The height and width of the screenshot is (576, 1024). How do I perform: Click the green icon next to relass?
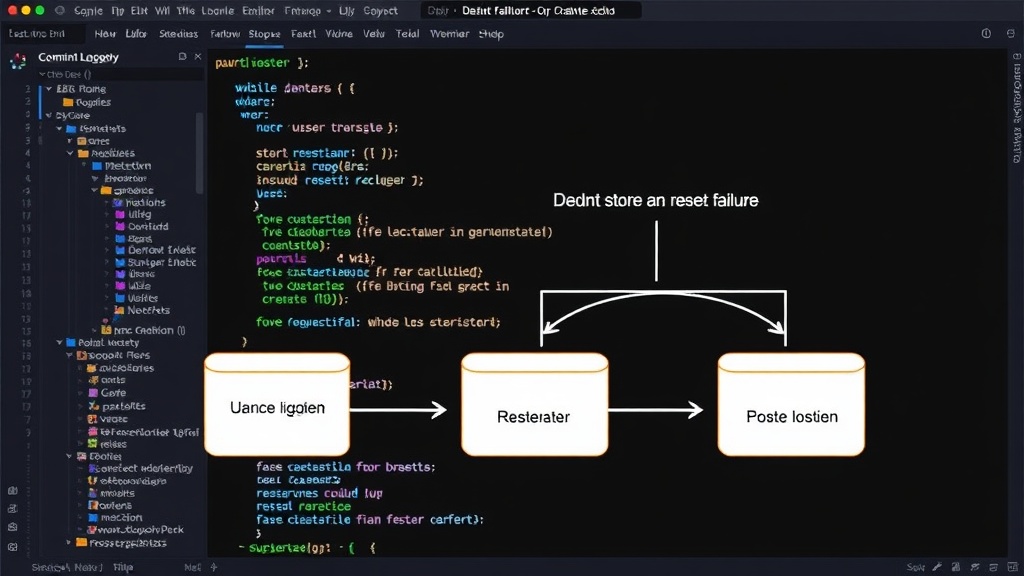point(92,443)
